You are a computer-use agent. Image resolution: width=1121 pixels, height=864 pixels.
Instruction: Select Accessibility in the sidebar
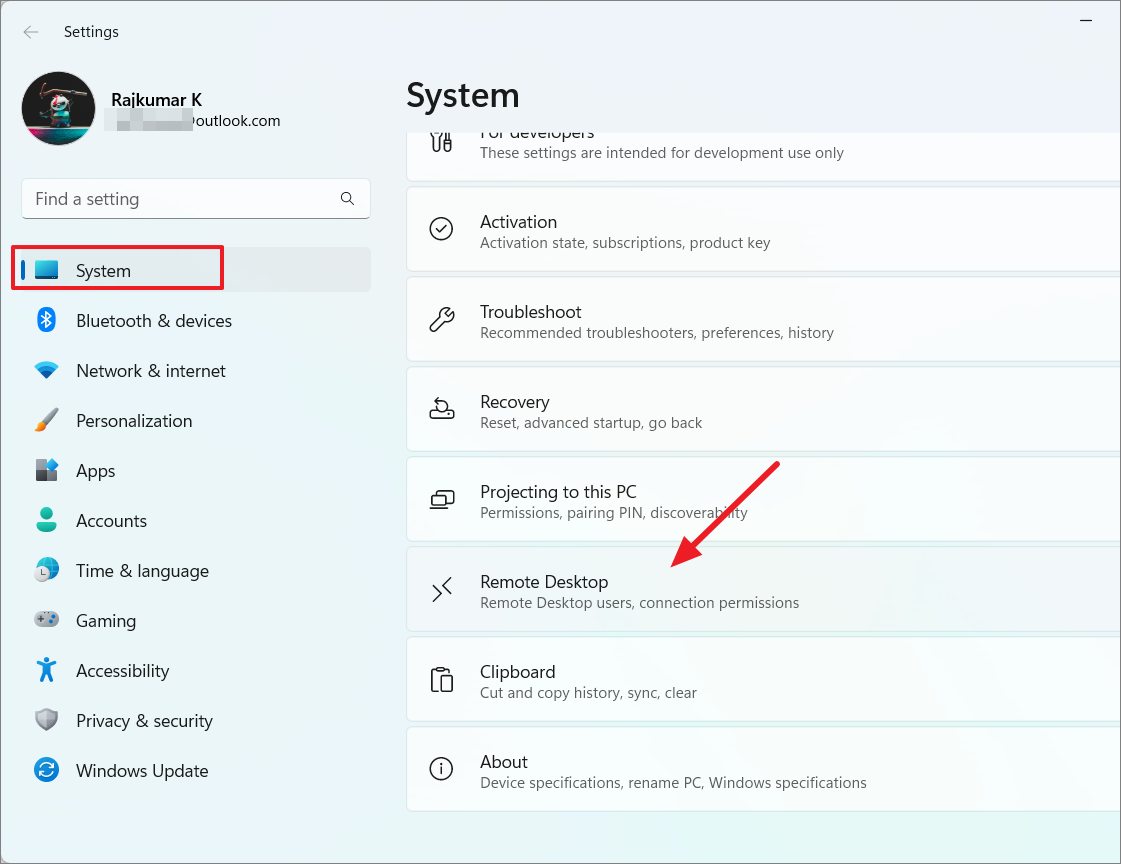tap(122, 671)
